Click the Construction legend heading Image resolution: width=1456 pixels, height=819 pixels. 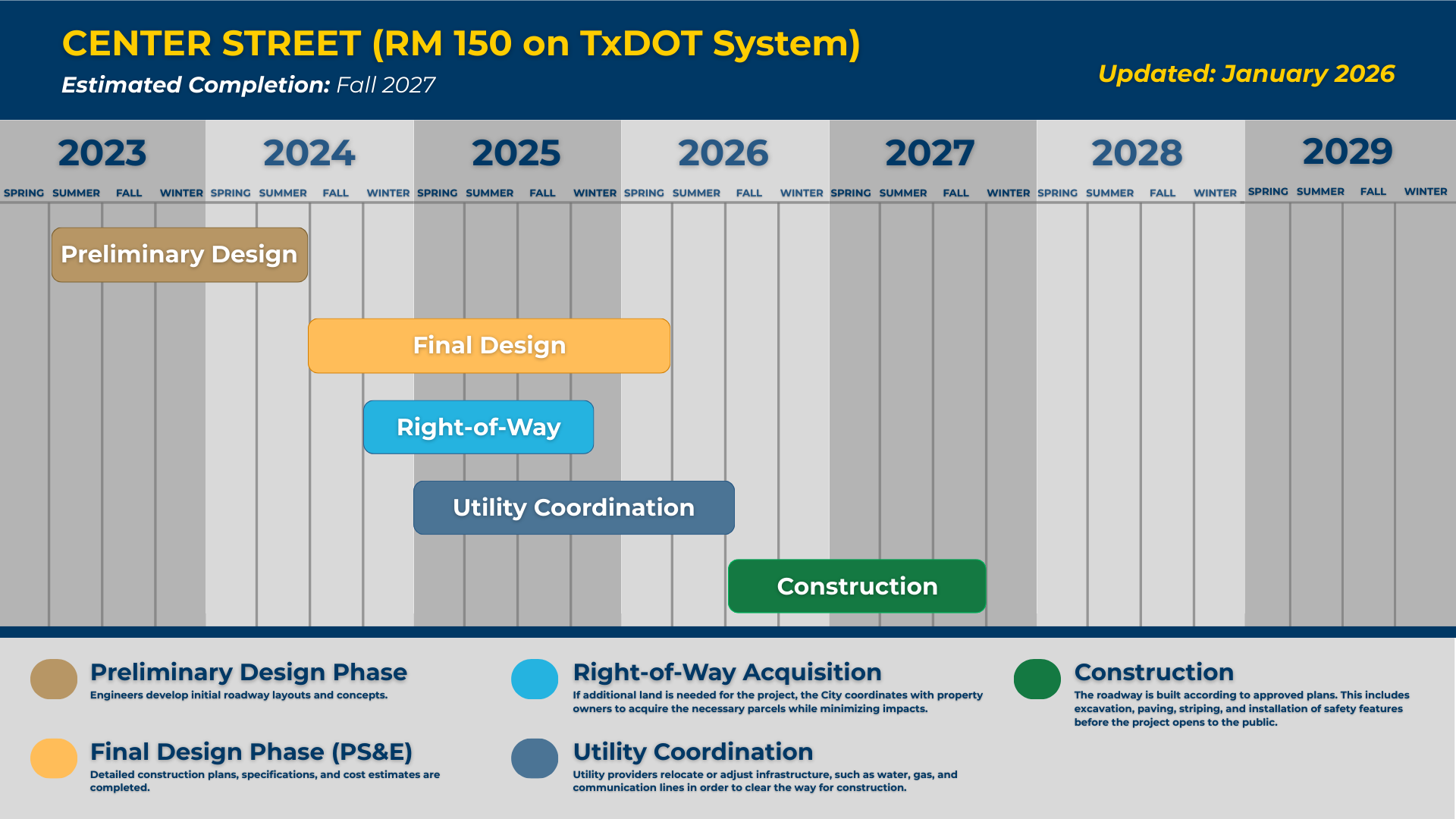click(x=1153, y=672)
